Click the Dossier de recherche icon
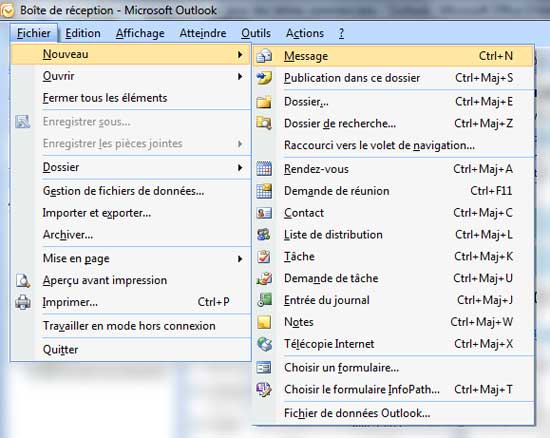The image size is (550, 438). [264, 123]
